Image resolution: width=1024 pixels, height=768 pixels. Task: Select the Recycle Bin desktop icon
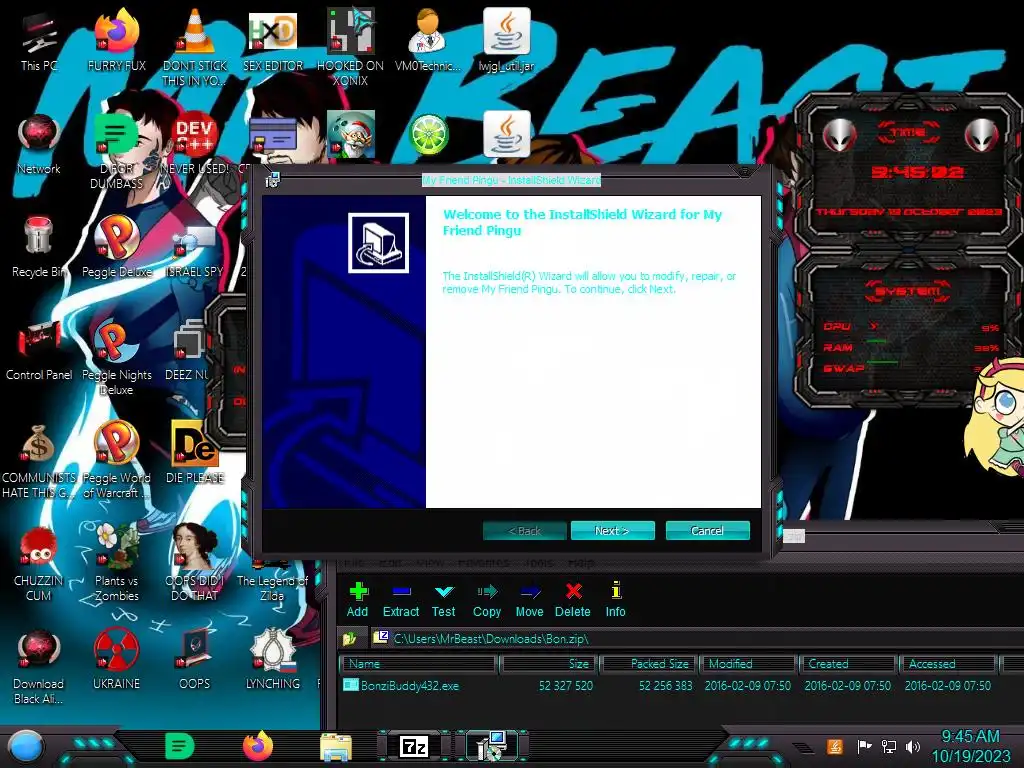[x=39, y=247]
